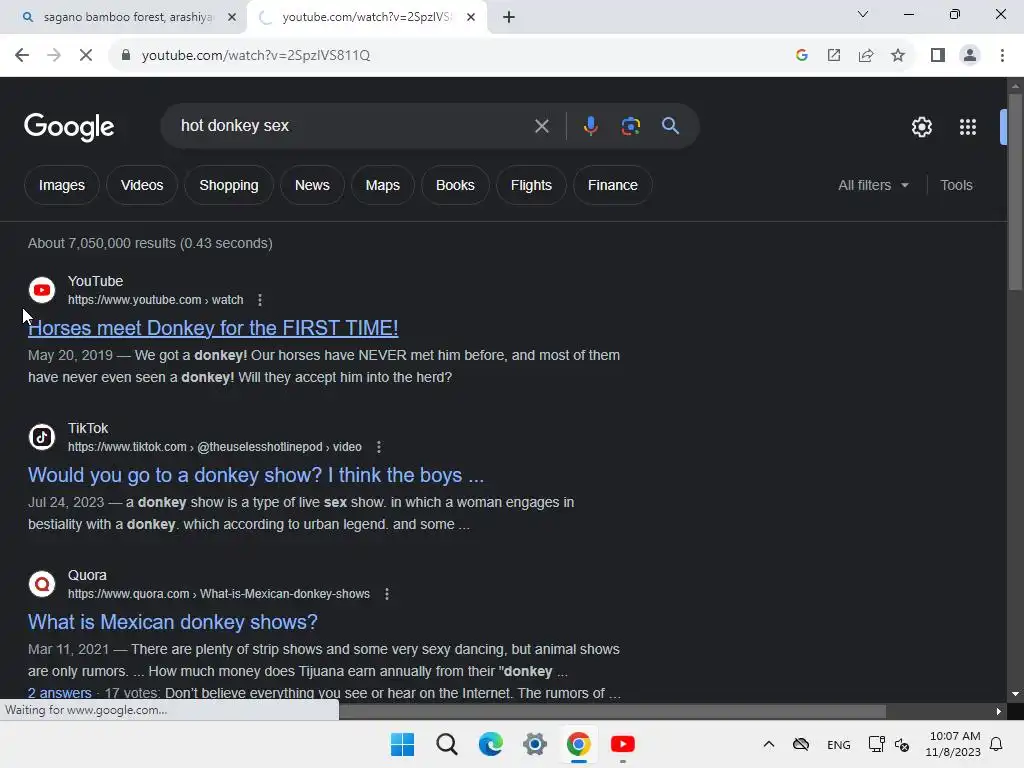Open the Chrome side panel
Image resolution: width=1024 pixels, height=768 pixels.
(x=938, y=56)
